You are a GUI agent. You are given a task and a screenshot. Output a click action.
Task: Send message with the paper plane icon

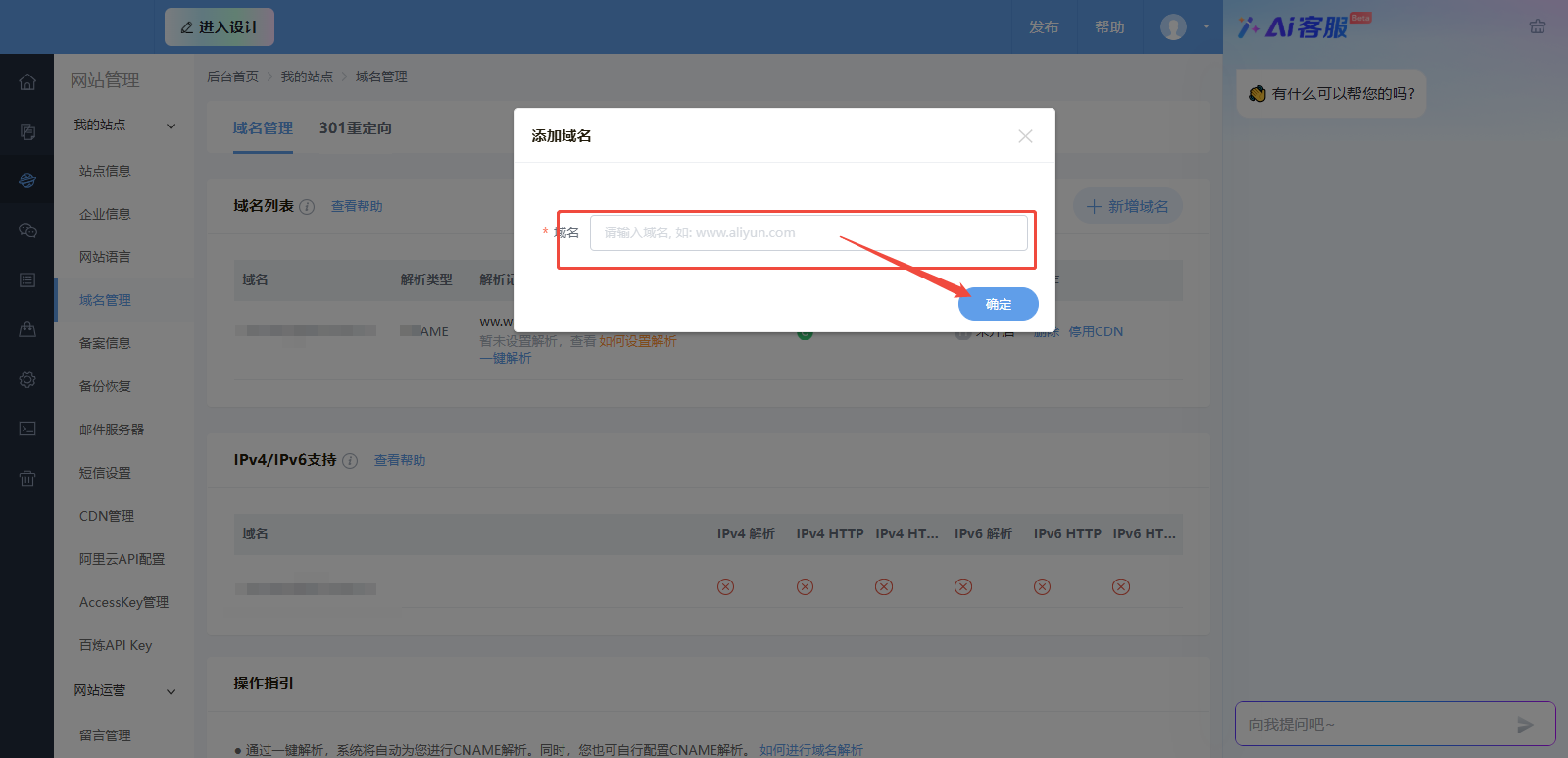point(1525,725)
